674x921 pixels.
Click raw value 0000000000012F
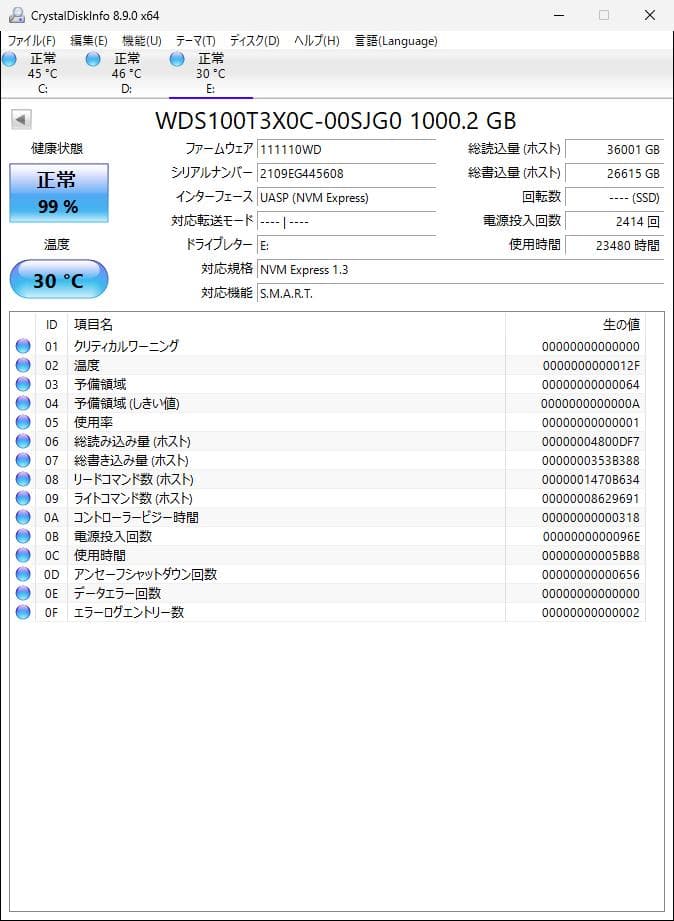pos(591,366)
